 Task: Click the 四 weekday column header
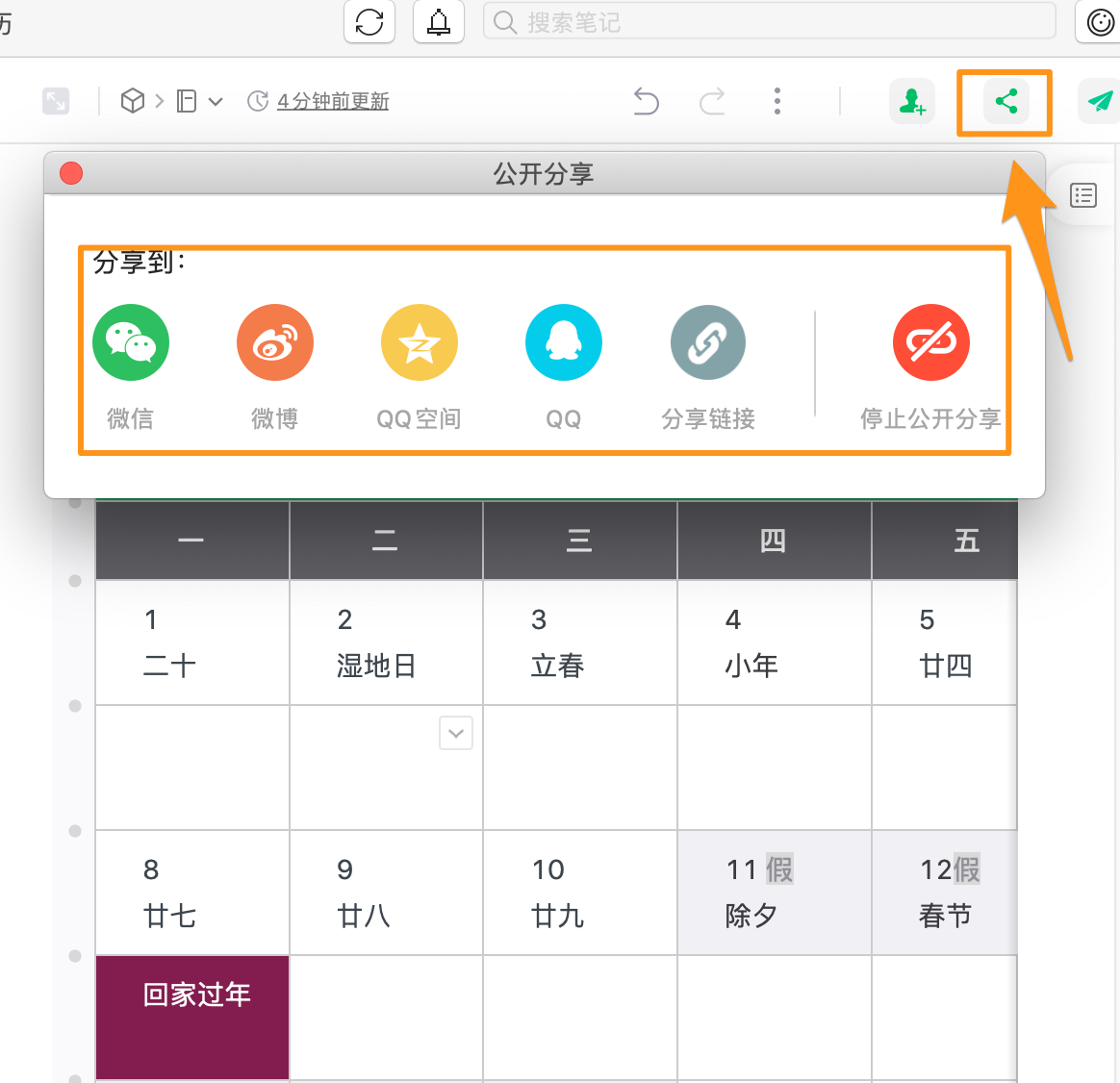pyautogui.click(x=775, y=541)
